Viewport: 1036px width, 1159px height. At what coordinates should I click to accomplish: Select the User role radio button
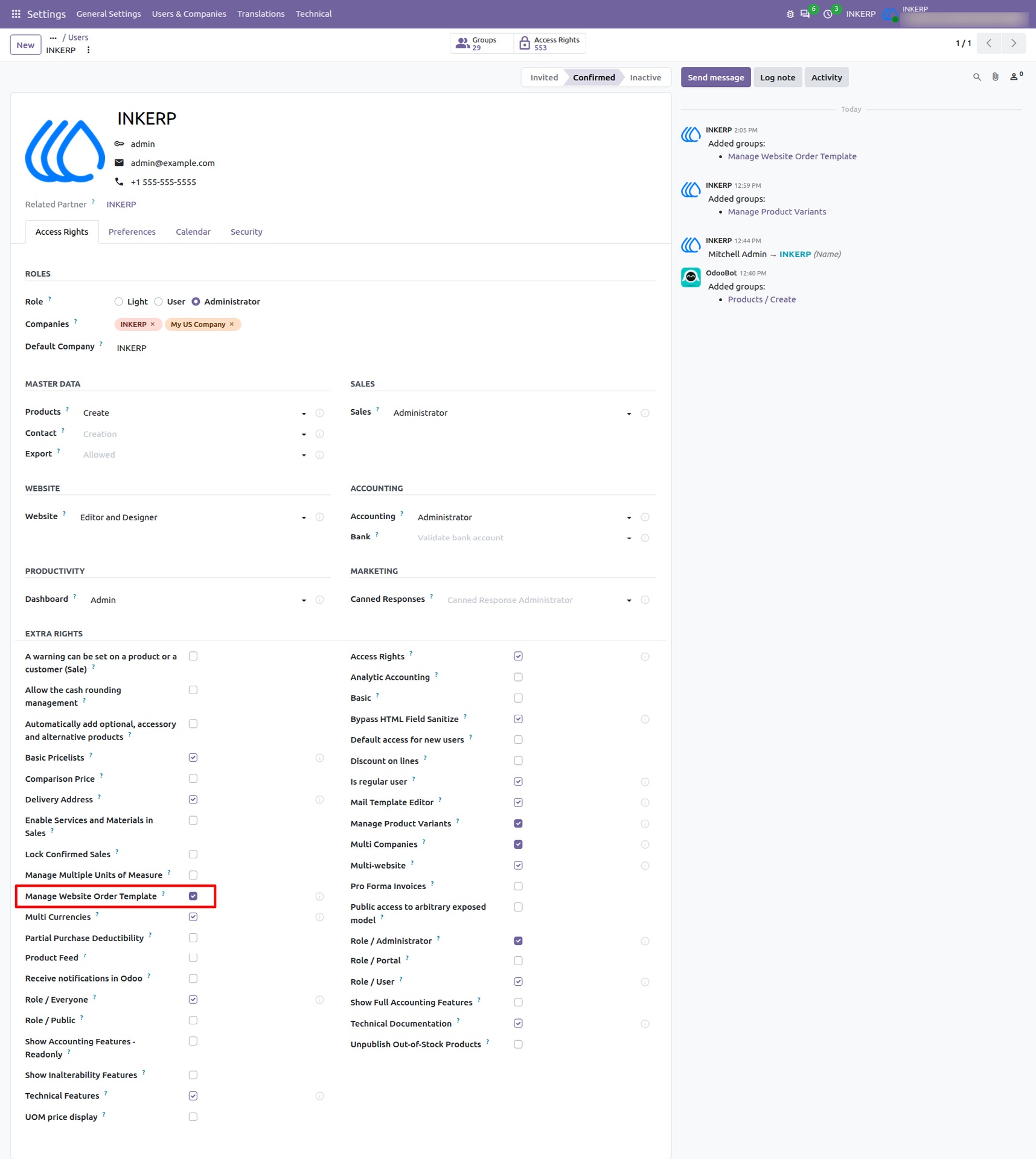click(x=158, y=302)
